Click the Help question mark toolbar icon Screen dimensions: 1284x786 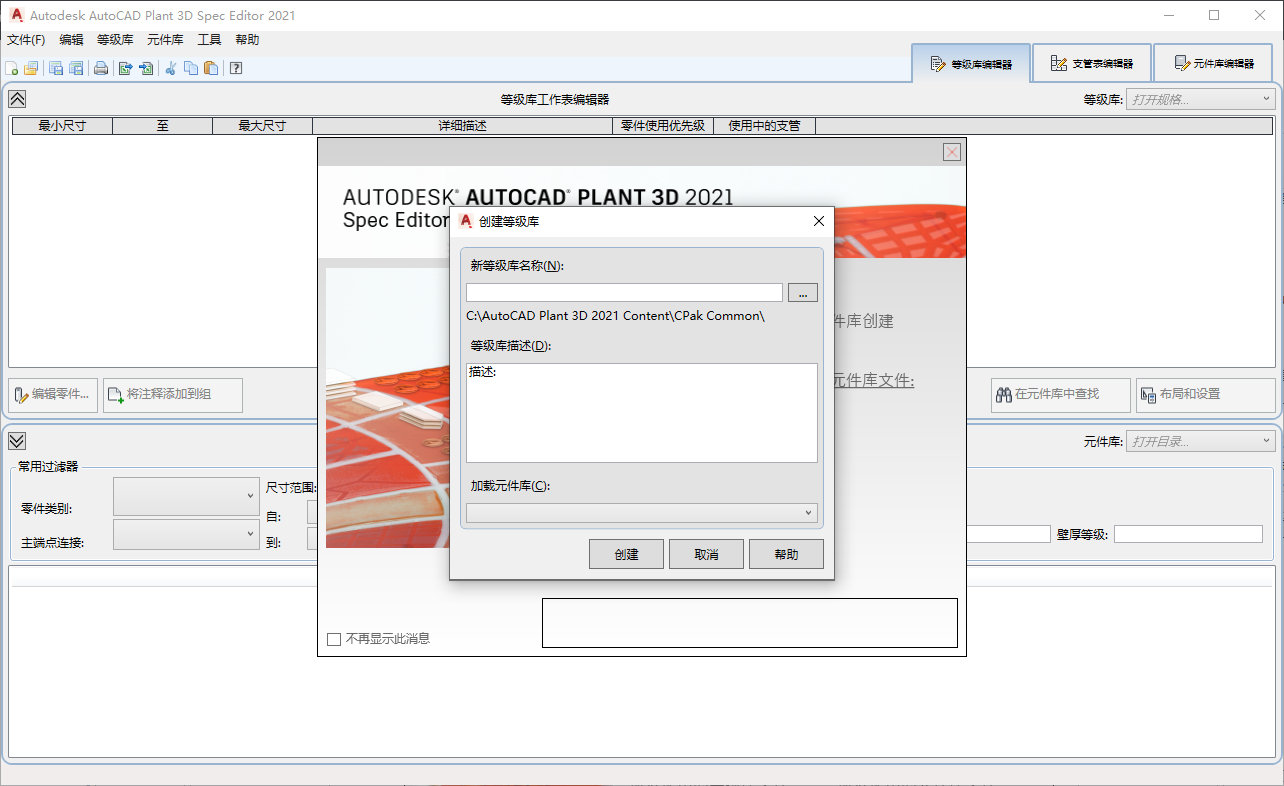click(236, 68)
